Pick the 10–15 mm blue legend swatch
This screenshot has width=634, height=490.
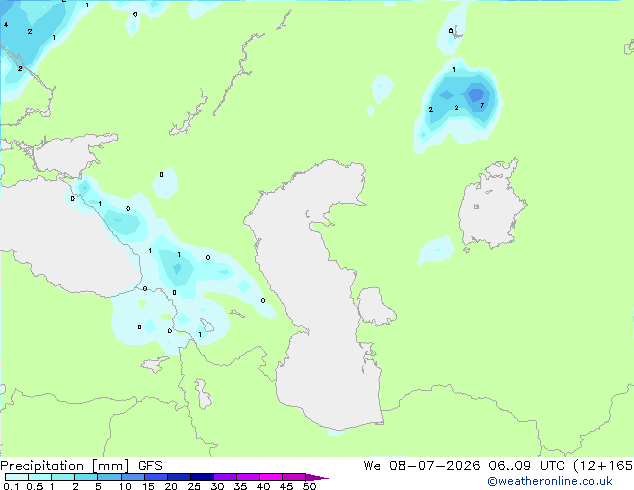click(133, 477)
